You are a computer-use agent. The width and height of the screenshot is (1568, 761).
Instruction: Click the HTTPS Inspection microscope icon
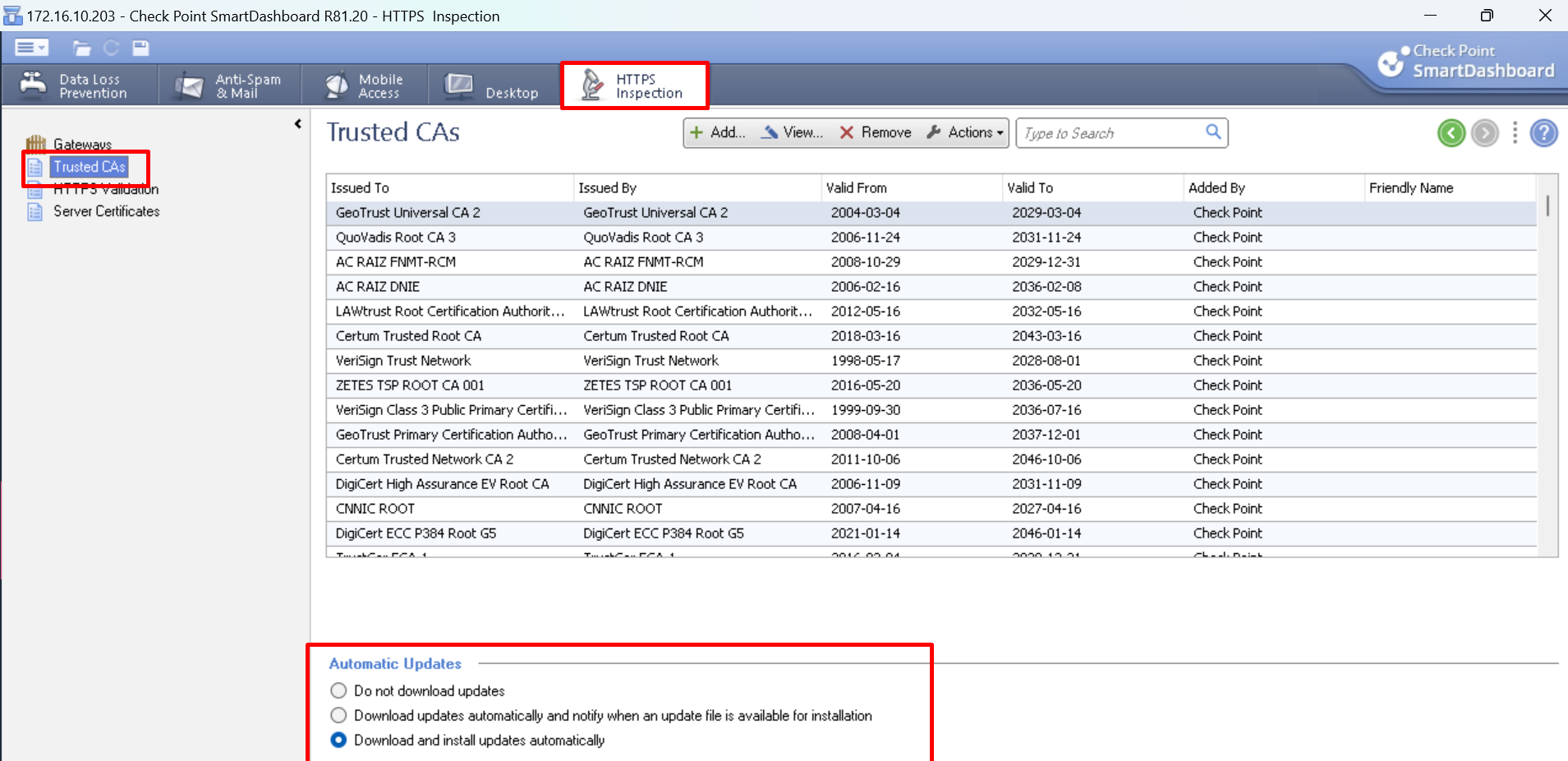click(591, 85)
